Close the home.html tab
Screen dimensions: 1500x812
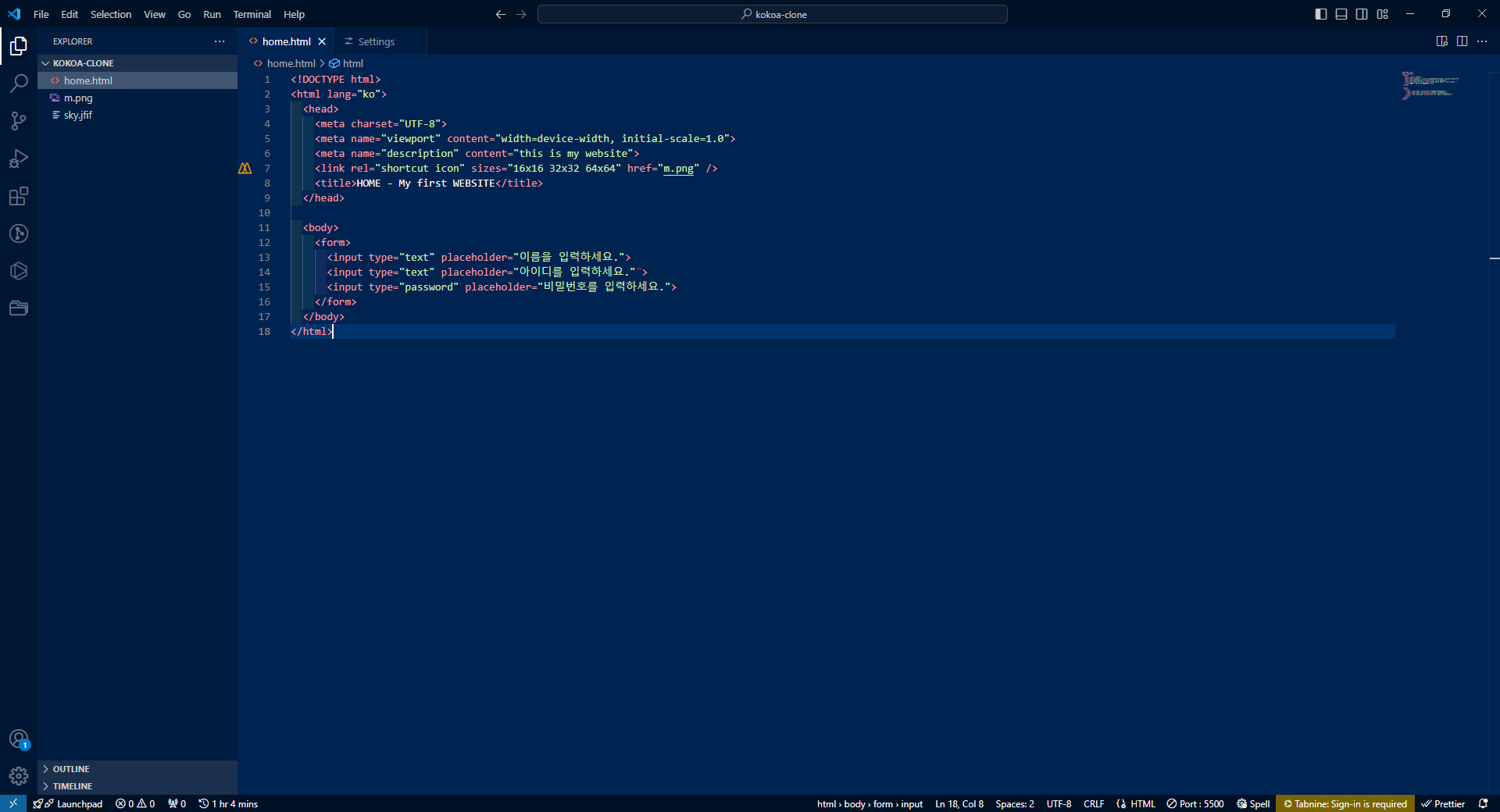322,41
